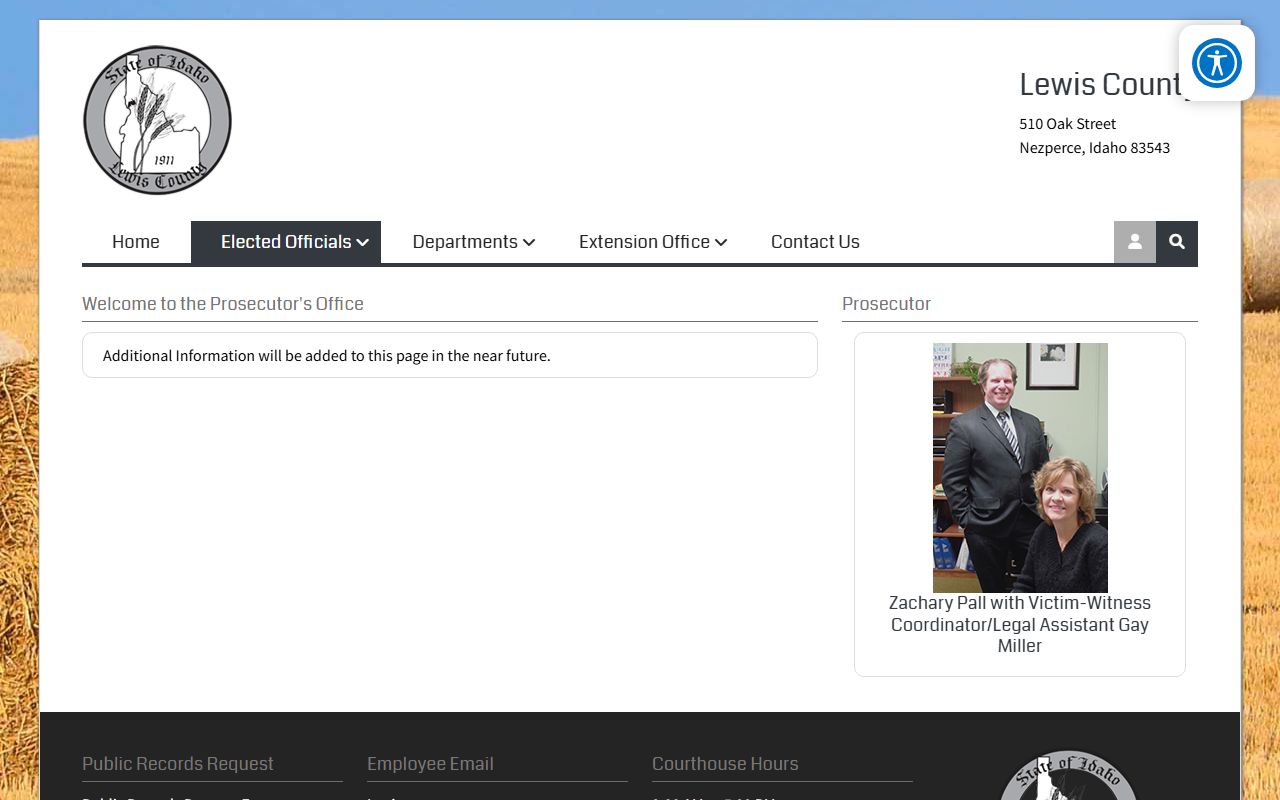The height and width of the screenshot is (800, 1280).
Task: Click the '510 Oak Street' address line
Action: (1068, 124)
